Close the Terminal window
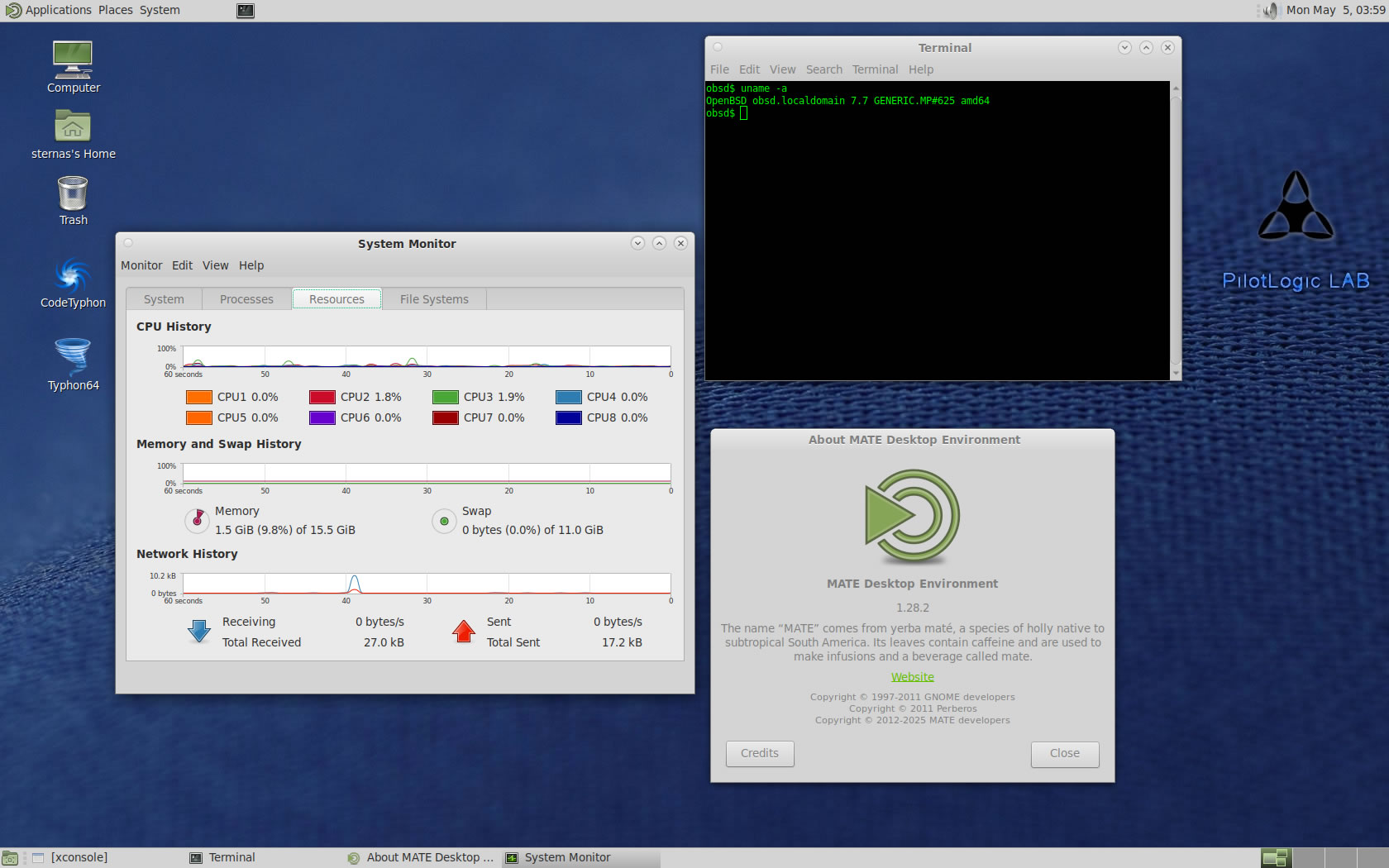The width and height of the screenshot is (1389, 868). pos(1167,47)
